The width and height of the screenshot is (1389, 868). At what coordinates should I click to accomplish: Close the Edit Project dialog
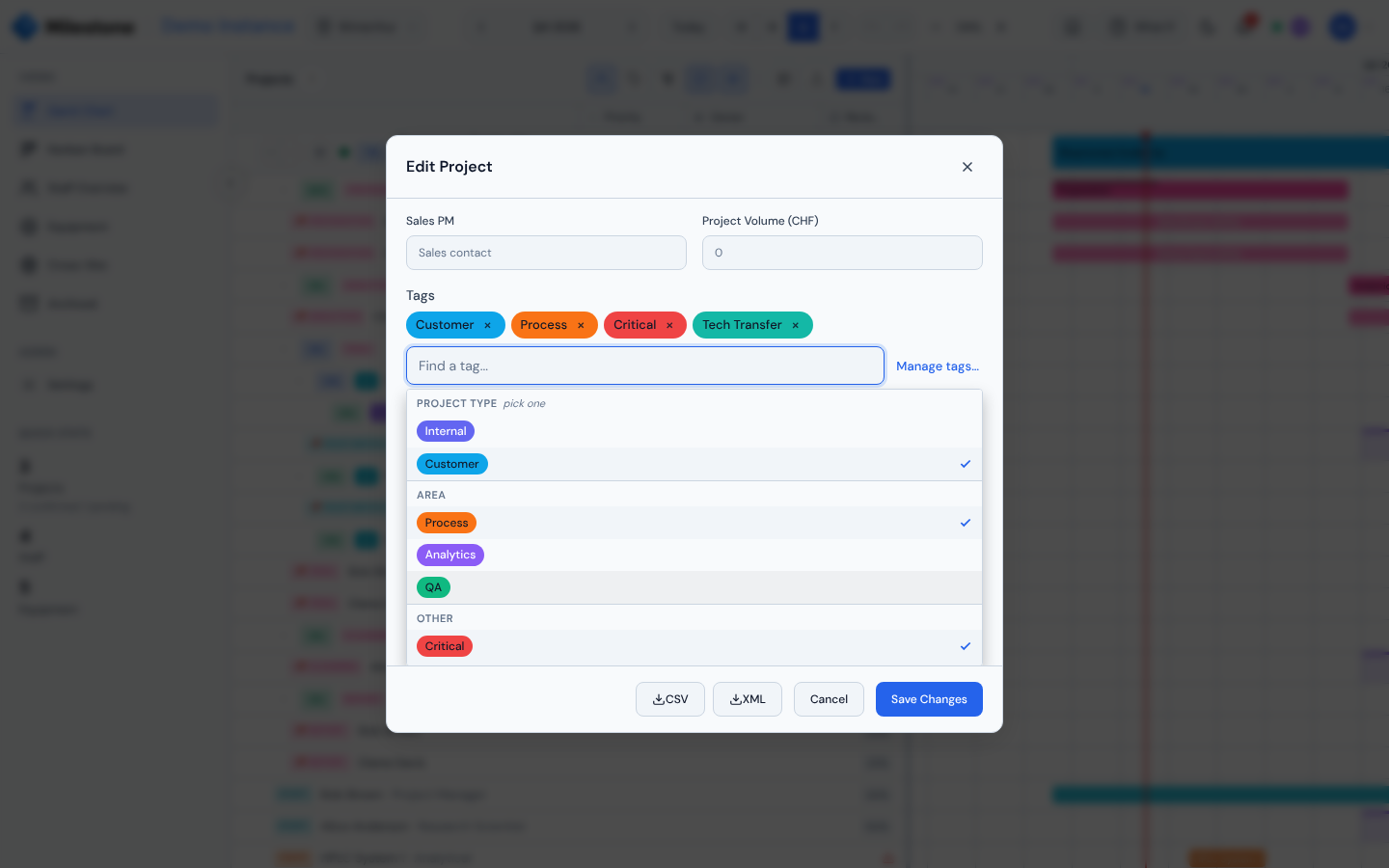coord(967,167)
